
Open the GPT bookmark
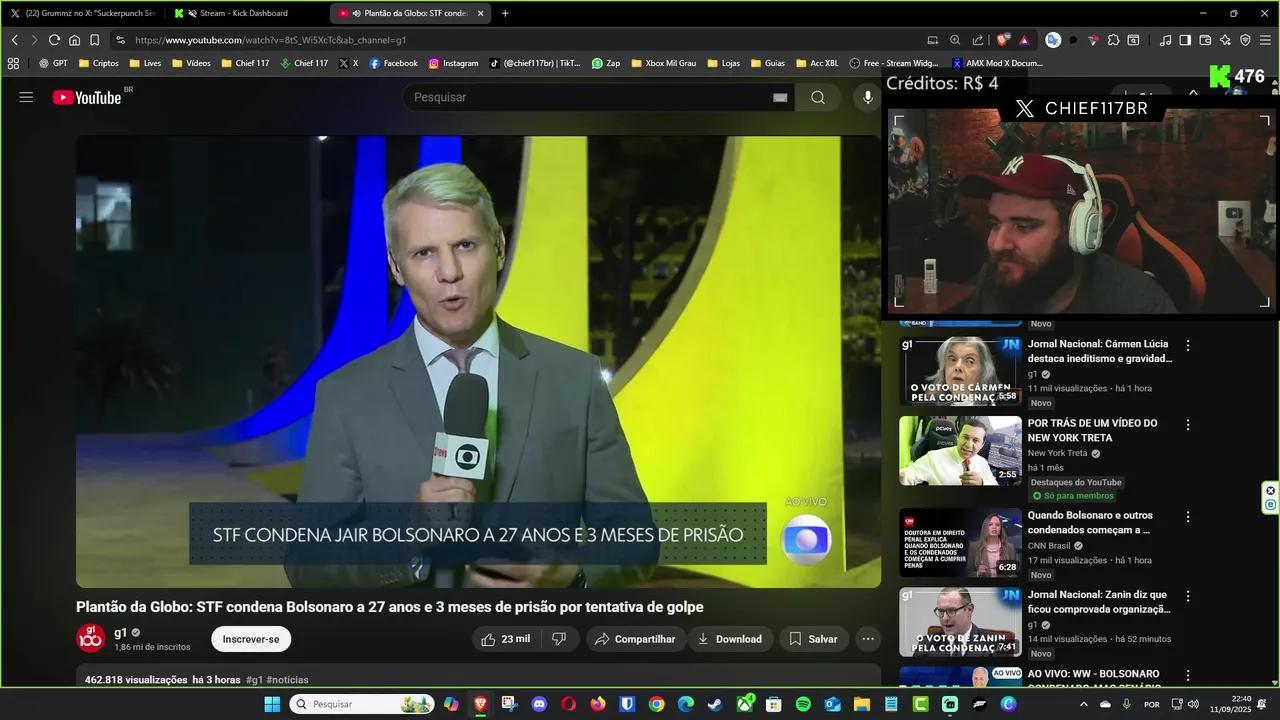53,63
